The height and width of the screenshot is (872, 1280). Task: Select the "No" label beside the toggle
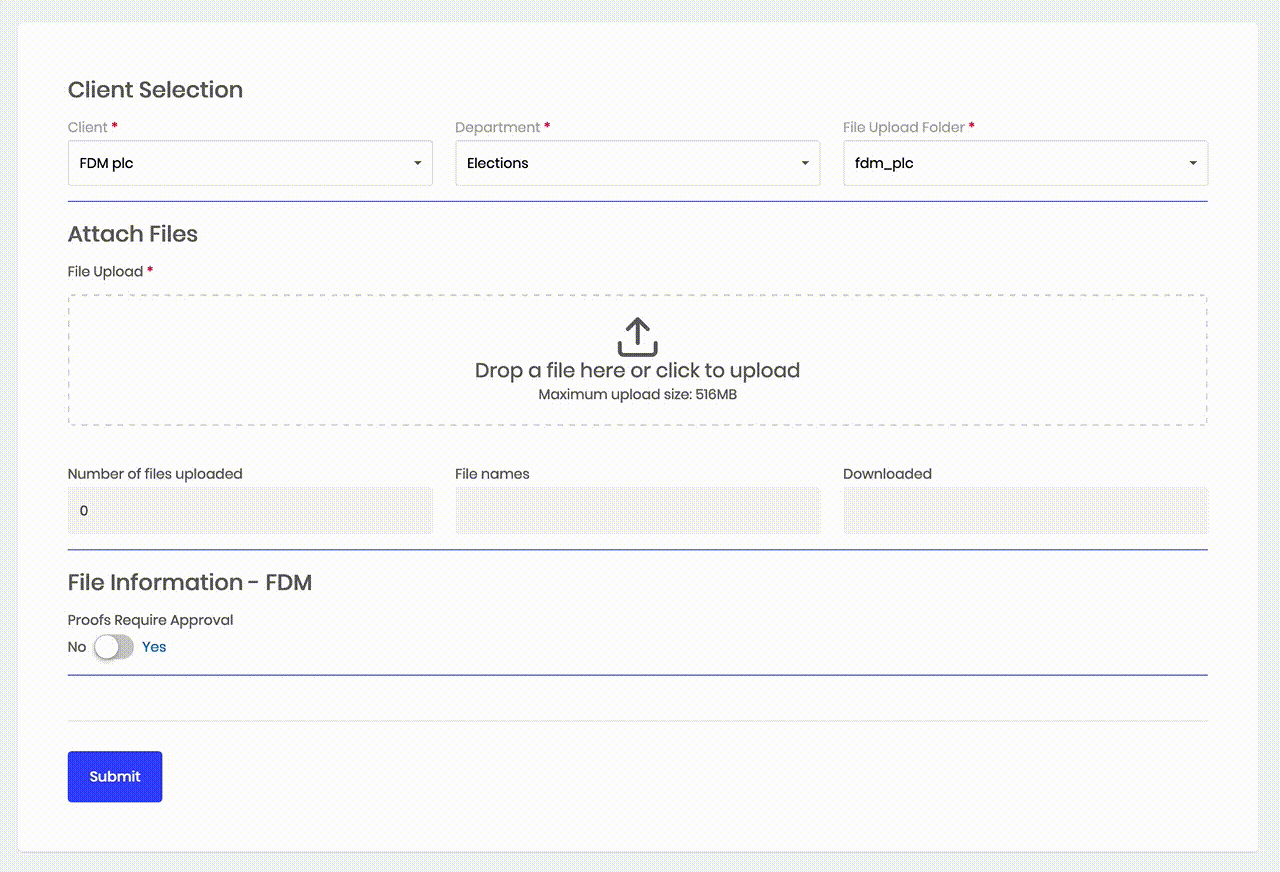pos(77,647)
